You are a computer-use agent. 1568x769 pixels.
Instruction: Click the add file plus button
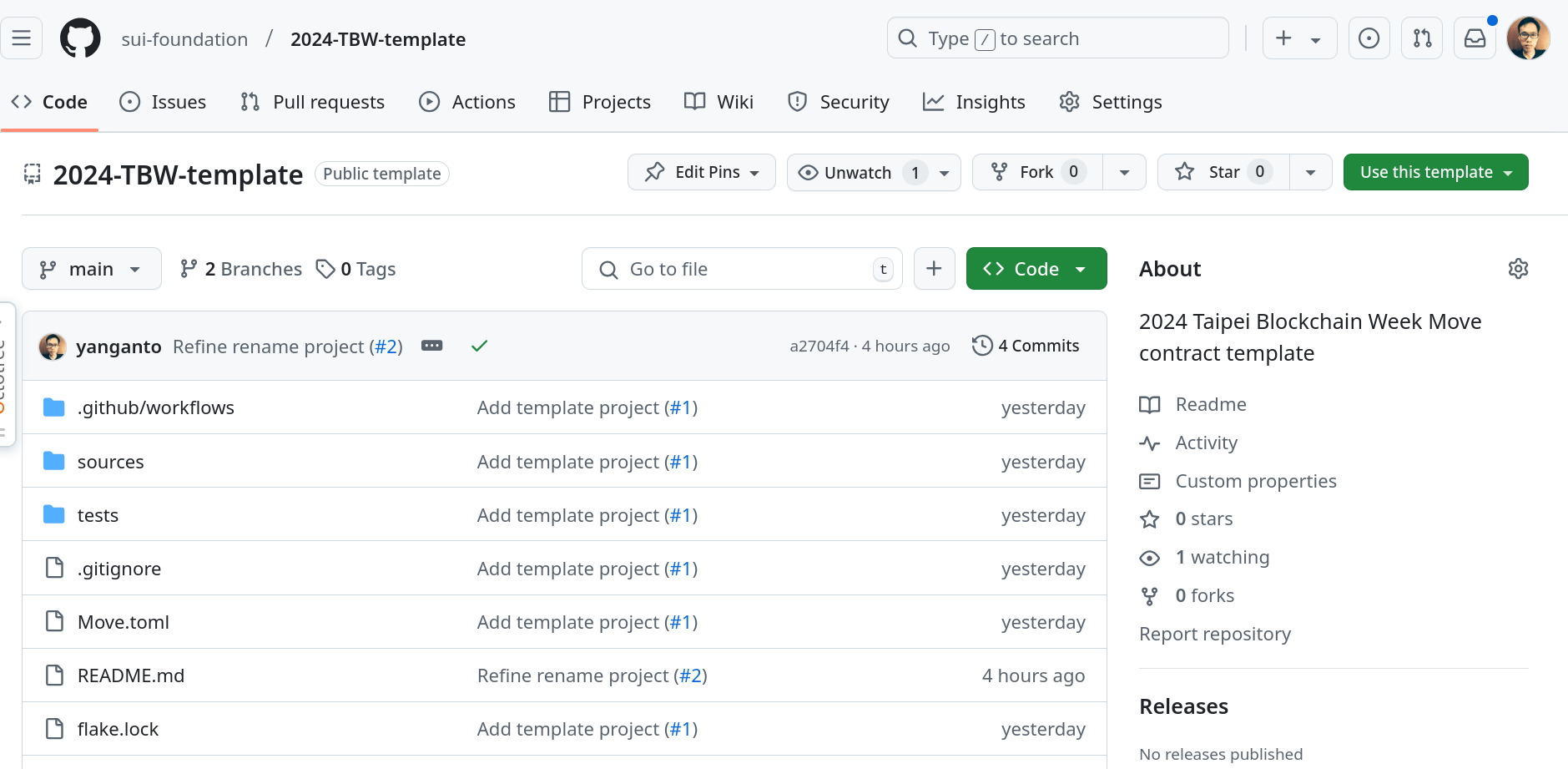pos(935,269)
